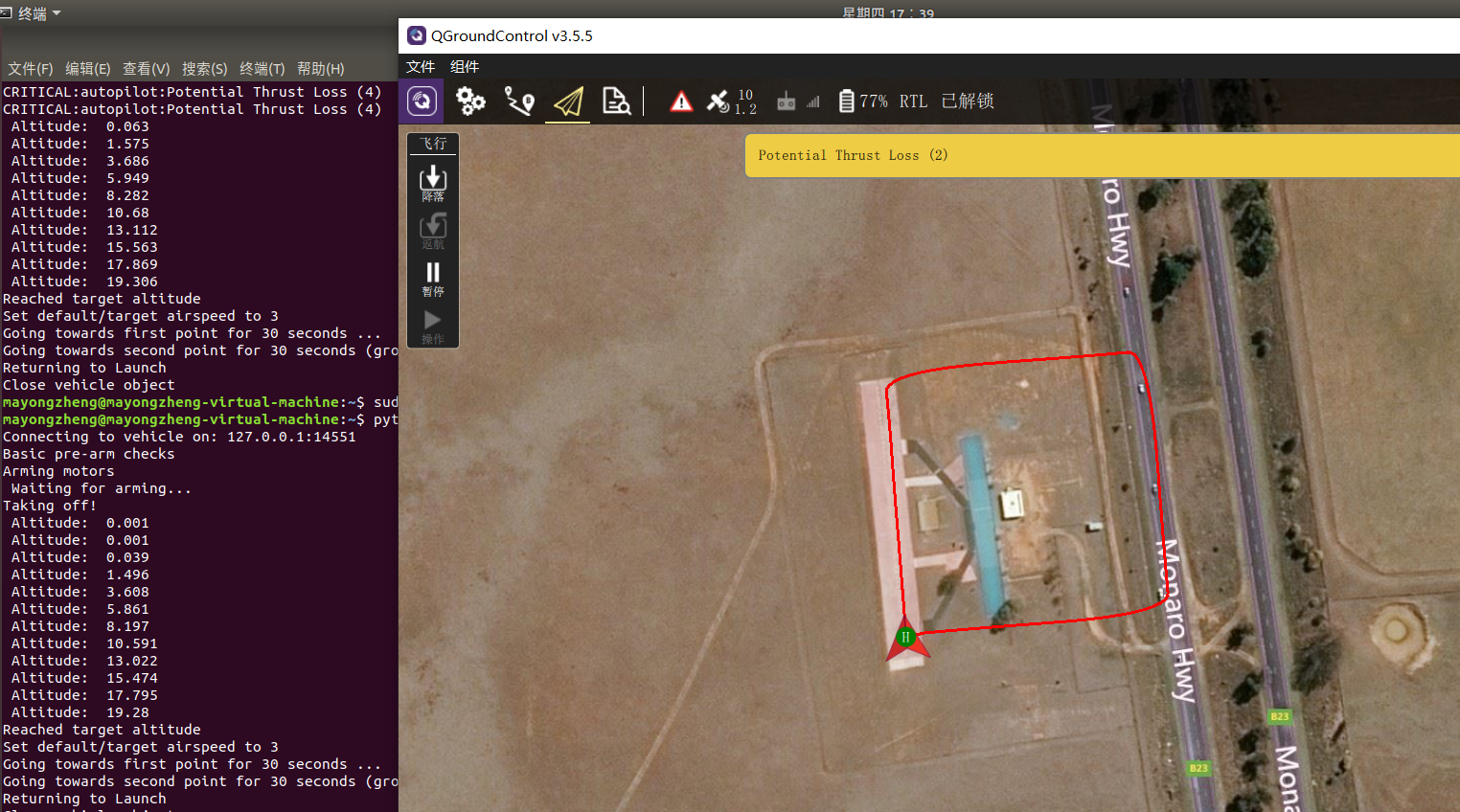1460x812 pixels.
Task: Open the RTL flight mode selector
Action: click(x=913, y=100)
